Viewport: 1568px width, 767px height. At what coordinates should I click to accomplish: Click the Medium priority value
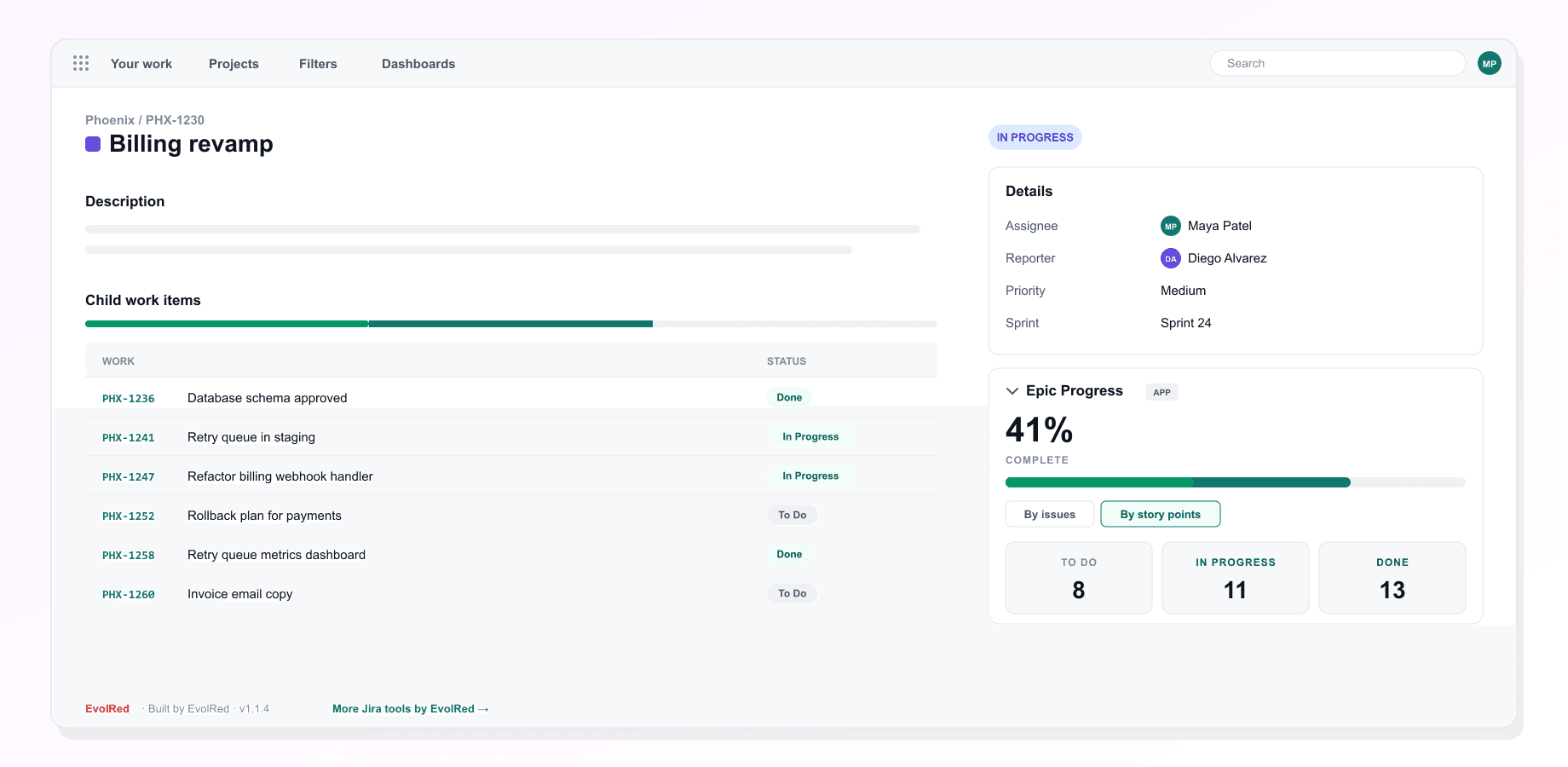point(1184,291)
